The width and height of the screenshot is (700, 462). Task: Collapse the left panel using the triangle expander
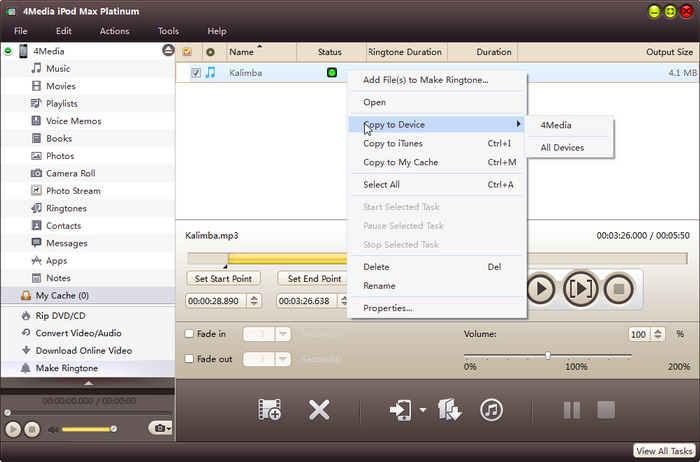88,382
